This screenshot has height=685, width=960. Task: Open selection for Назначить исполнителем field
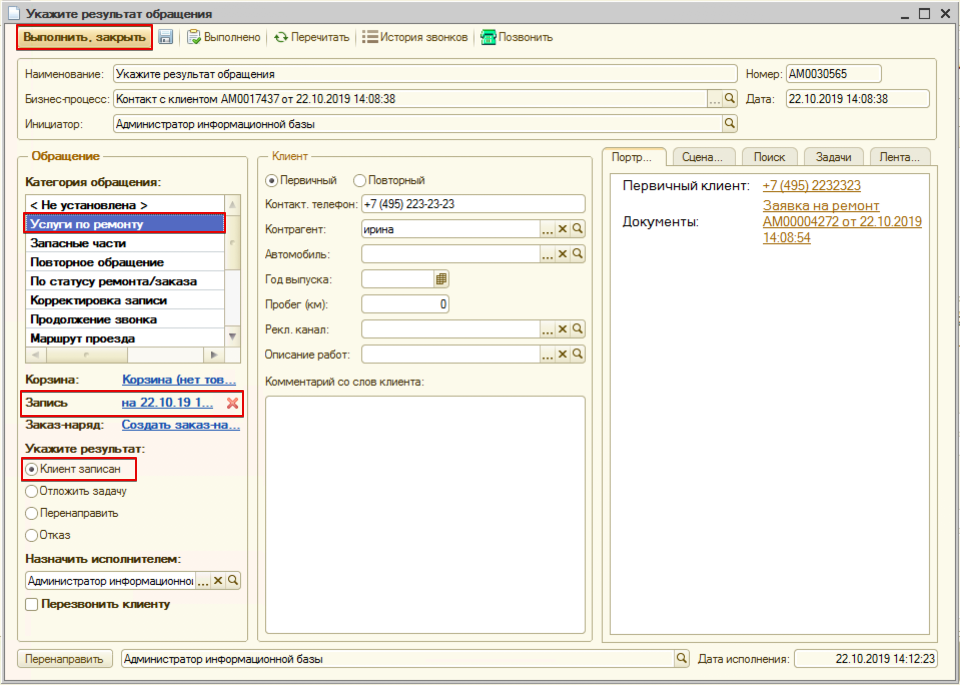coord(203,580)
